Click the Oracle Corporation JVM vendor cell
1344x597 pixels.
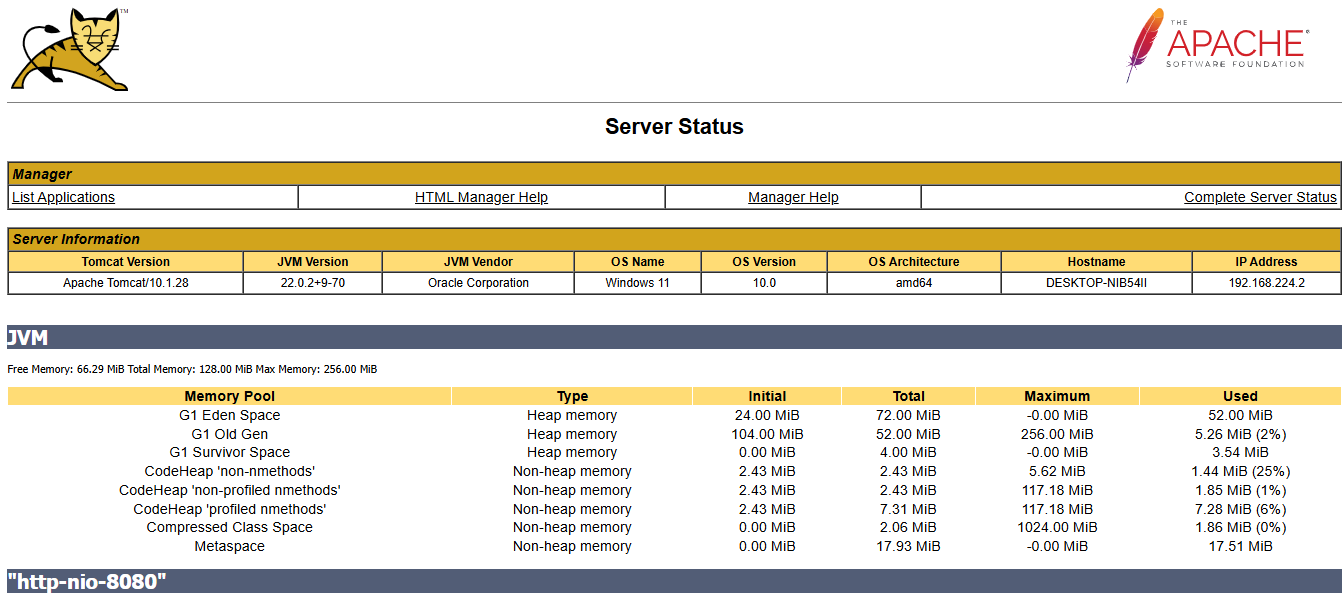point(478,283)
